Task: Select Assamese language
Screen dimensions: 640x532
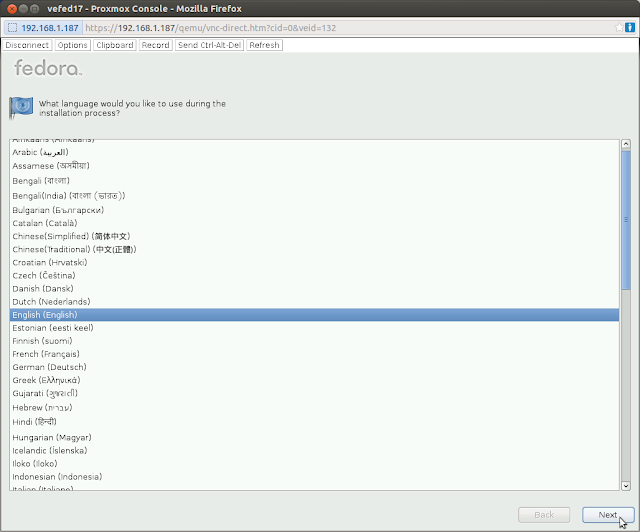Action: (x=314, y=166)
